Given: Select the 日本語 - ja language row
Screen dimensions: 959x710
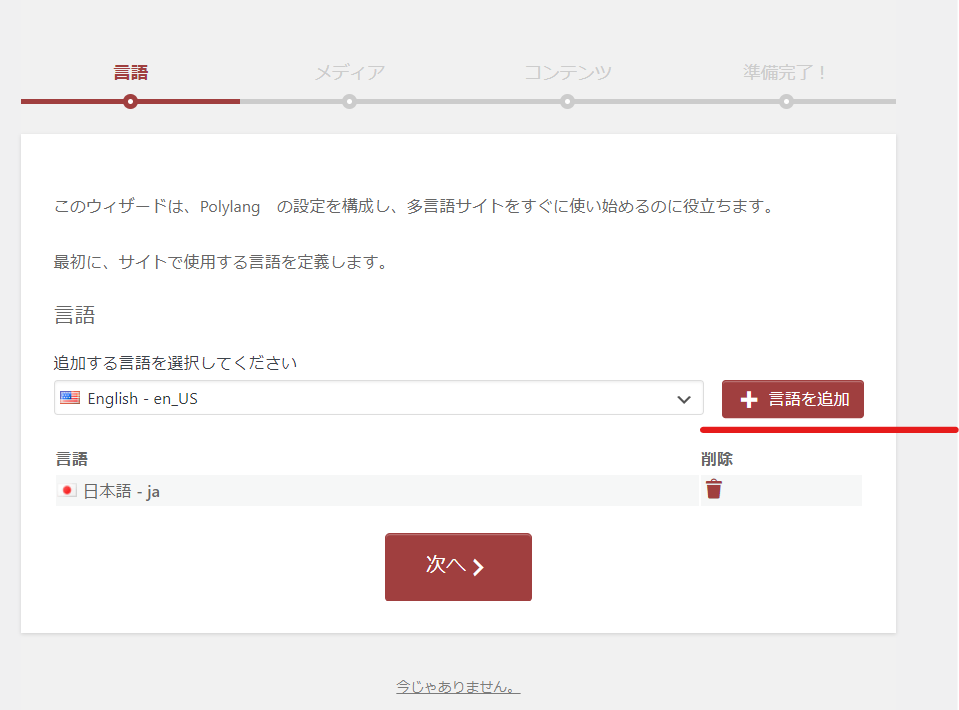Looking at the screenshot, I should [300, 491].
